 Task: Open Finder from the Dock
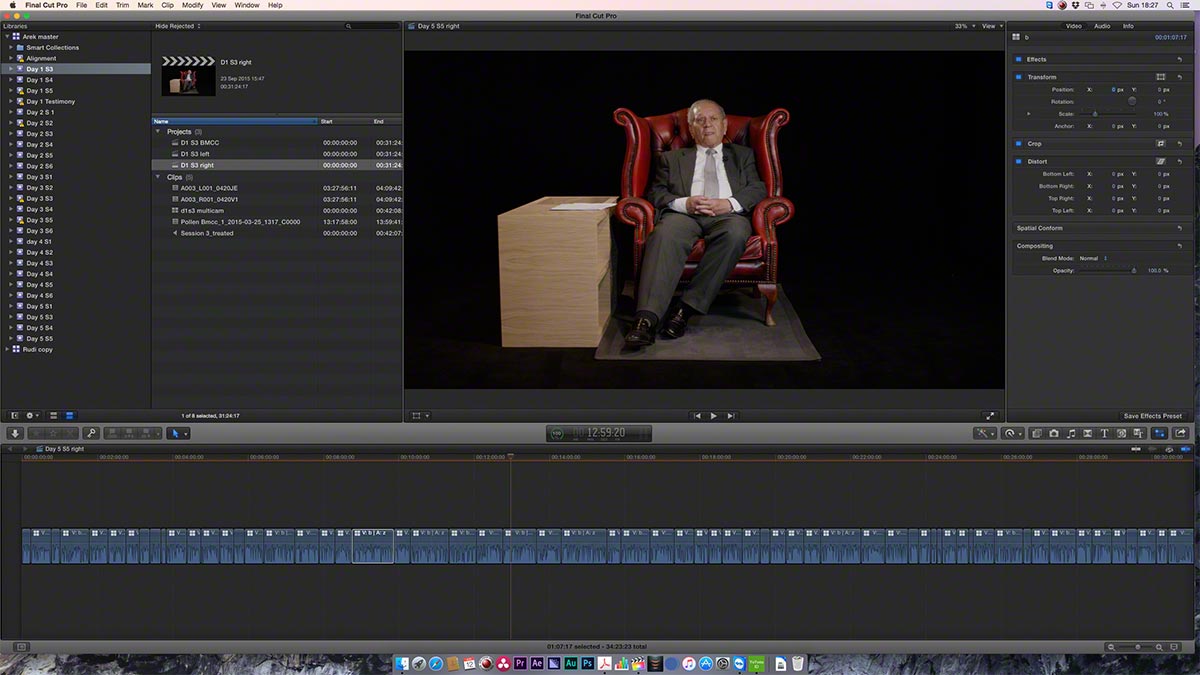point(403,663)
